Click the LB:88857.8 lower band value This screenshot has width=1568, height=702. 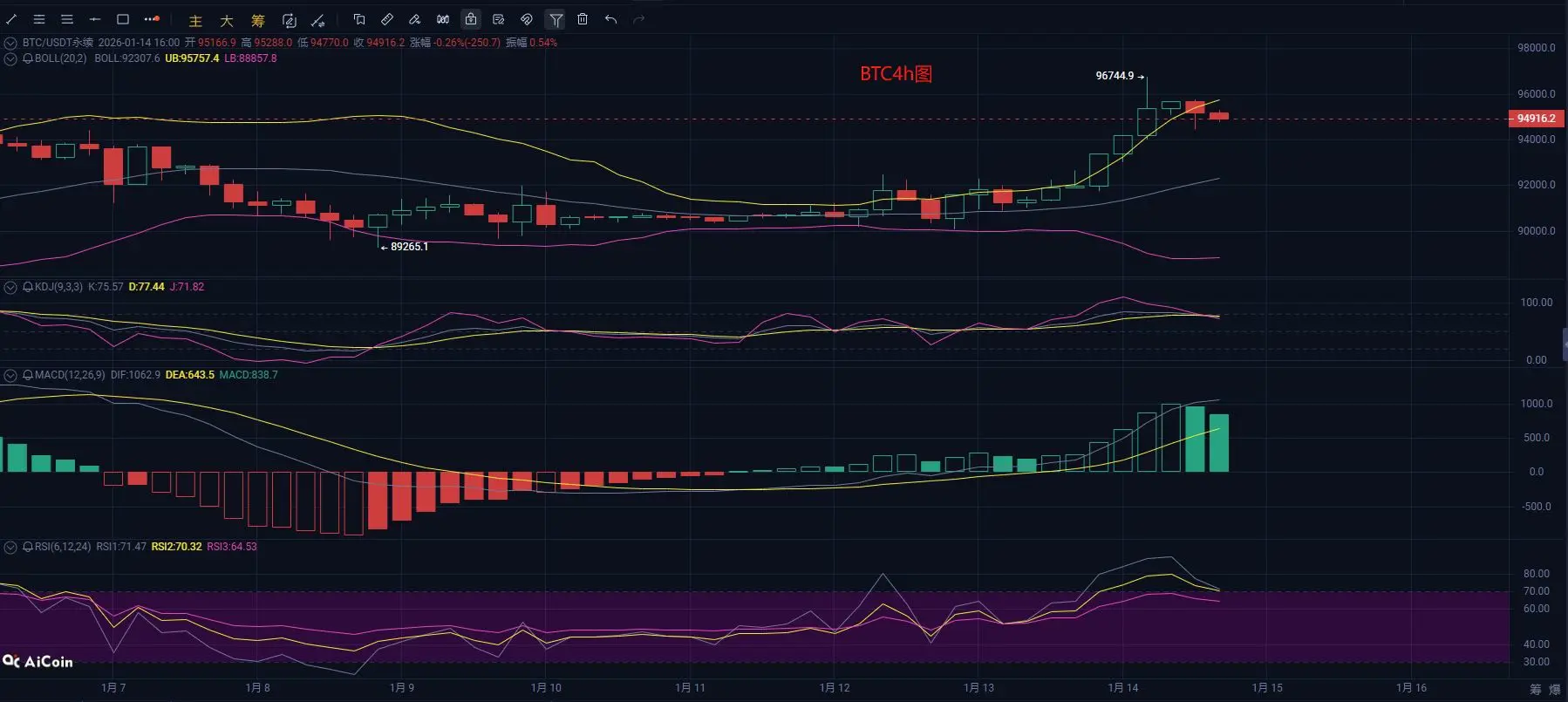[250, 58]
